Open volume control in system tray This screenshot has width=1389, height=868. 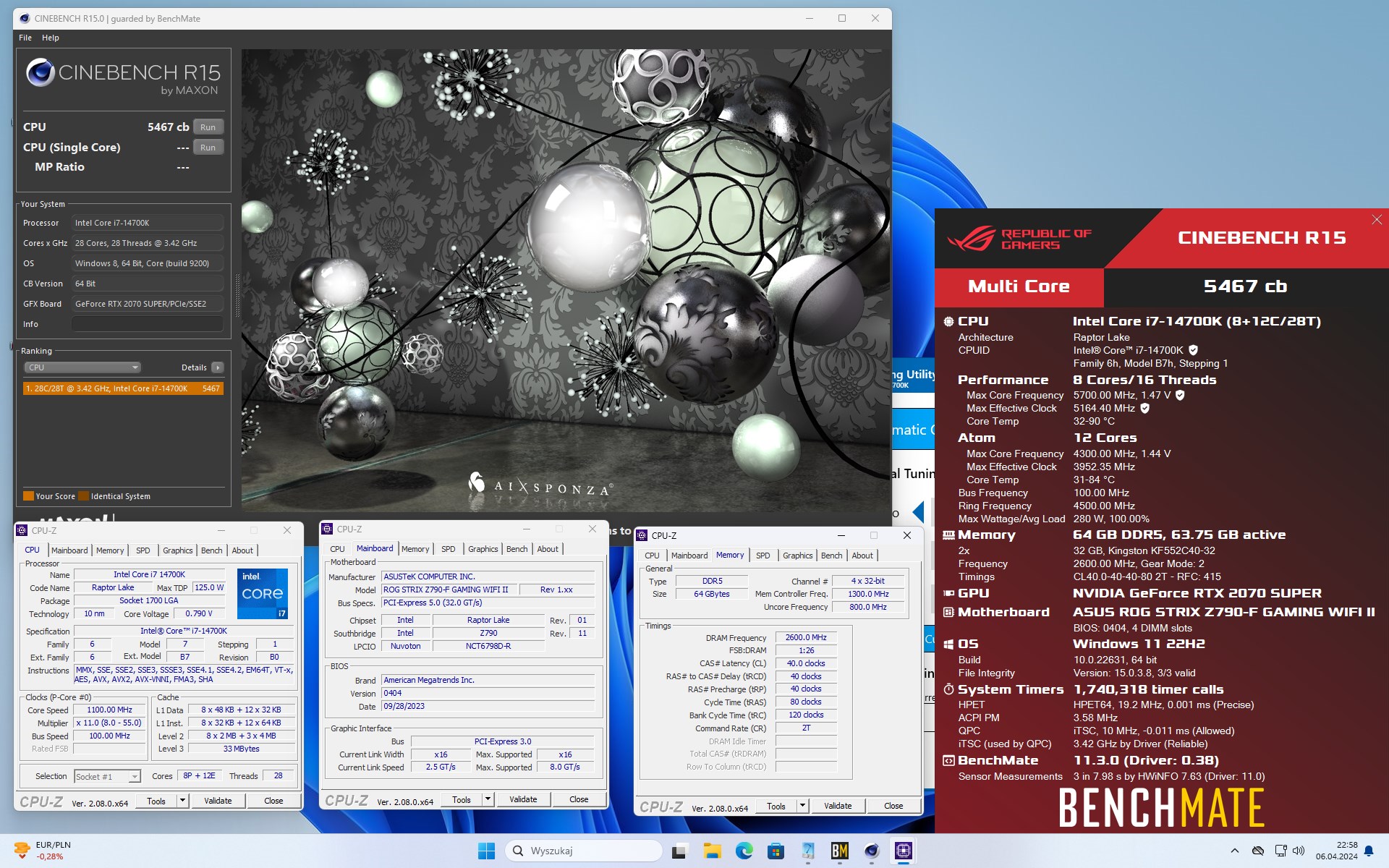pyautogui.click(x=1299, y=851)
